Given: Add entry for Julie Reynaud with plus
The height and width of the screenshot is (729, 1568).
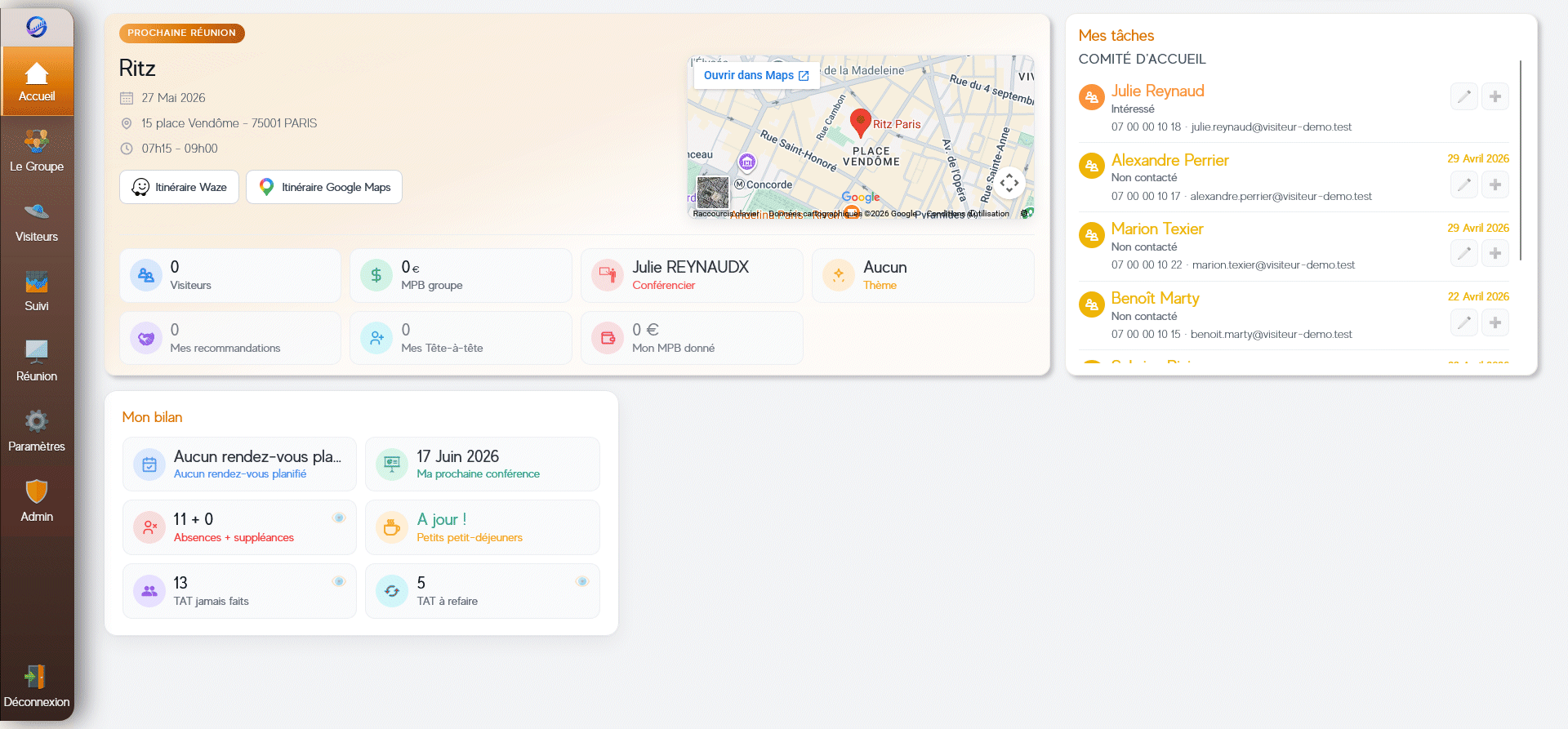Looking at the screenshot, I should coord(1495,96).
